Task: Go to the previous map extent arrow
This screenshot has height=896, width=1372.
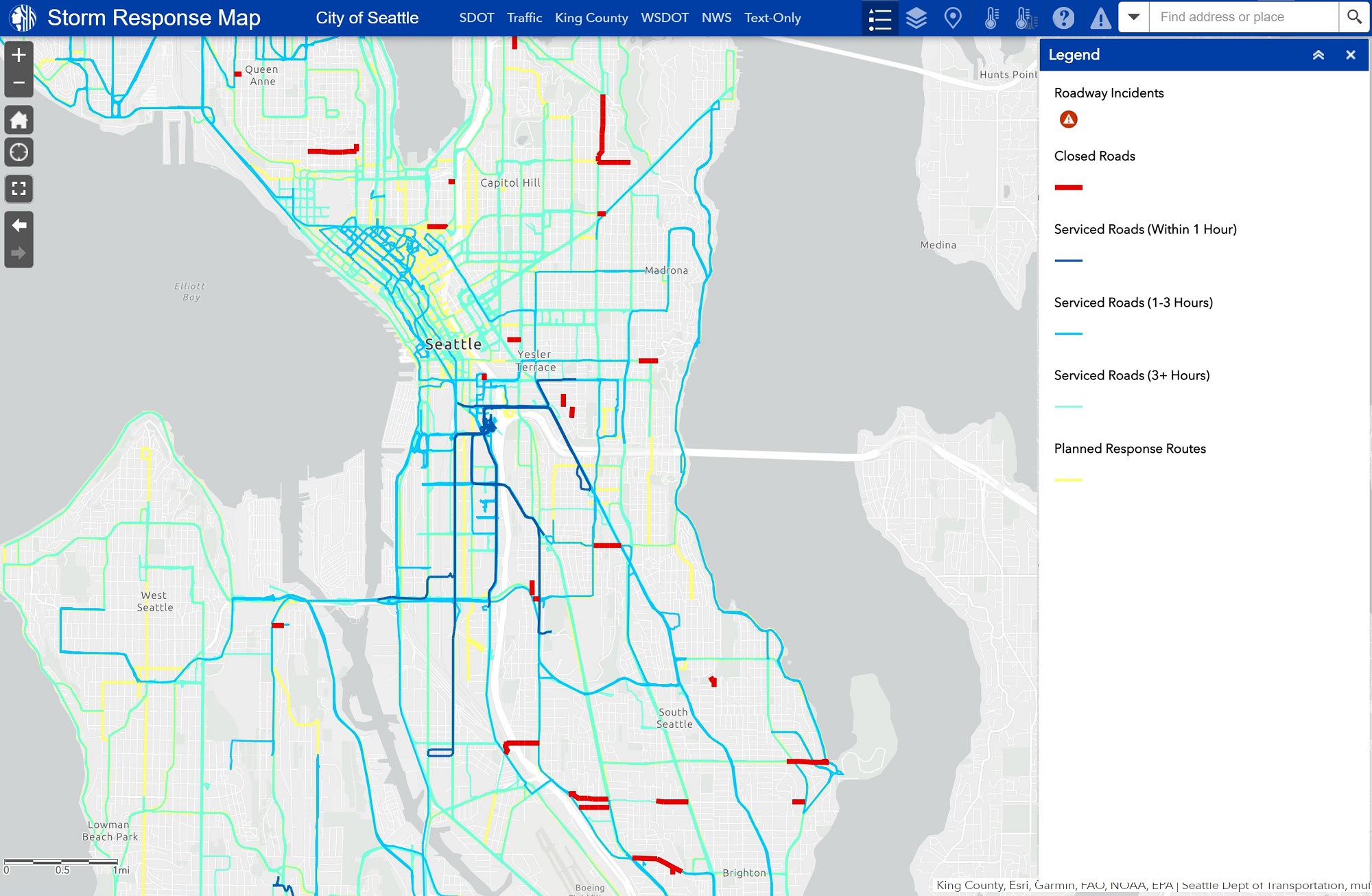Action: tap(19, 225)
